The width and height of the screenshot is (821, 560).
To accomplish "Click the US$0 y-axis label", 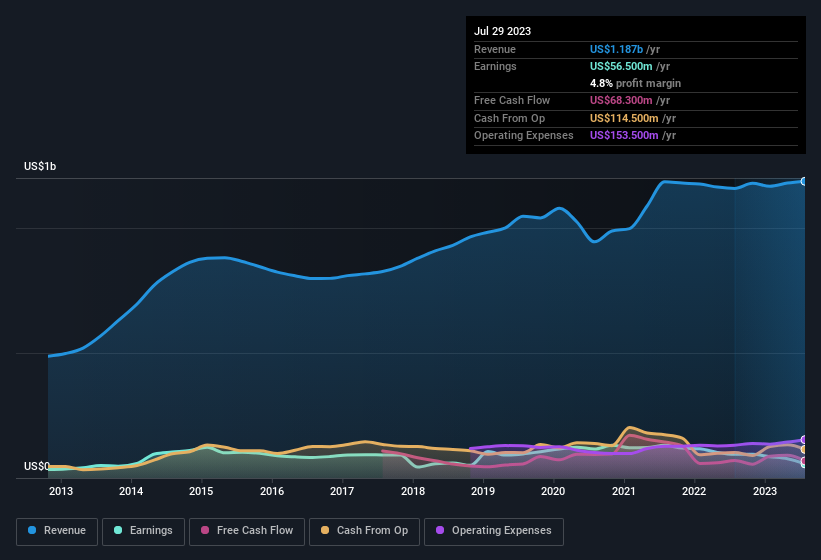I will [37, 466].
